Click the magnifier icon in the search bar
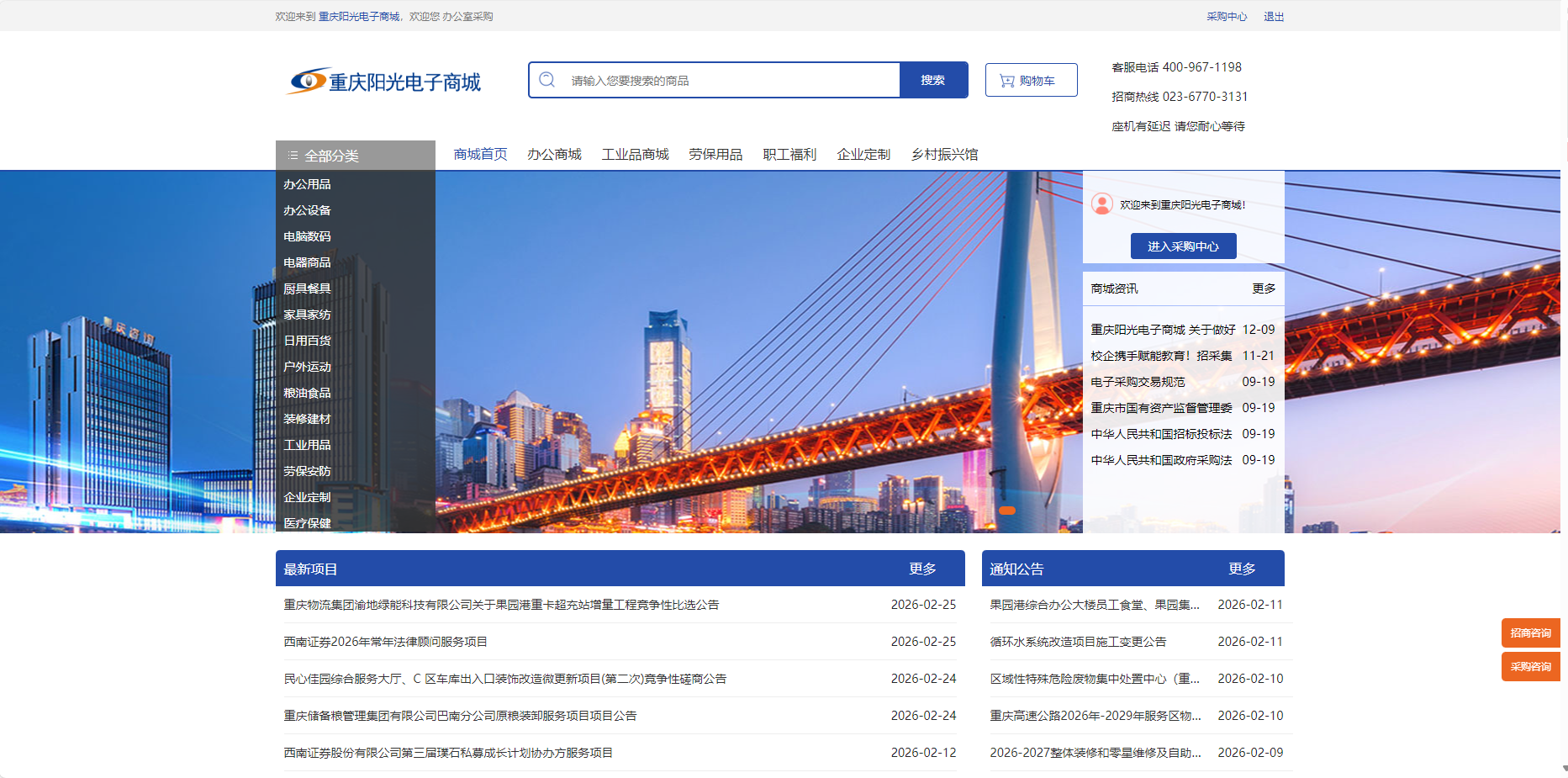 (547, 78)
